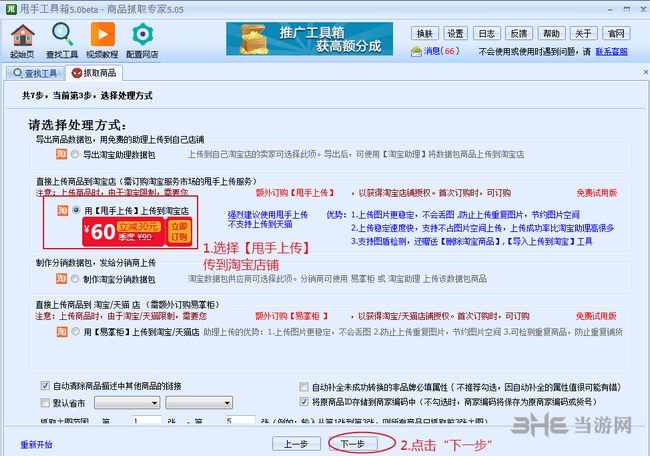Open the city dropdown after the province dropdown

(x=199, y=403)
